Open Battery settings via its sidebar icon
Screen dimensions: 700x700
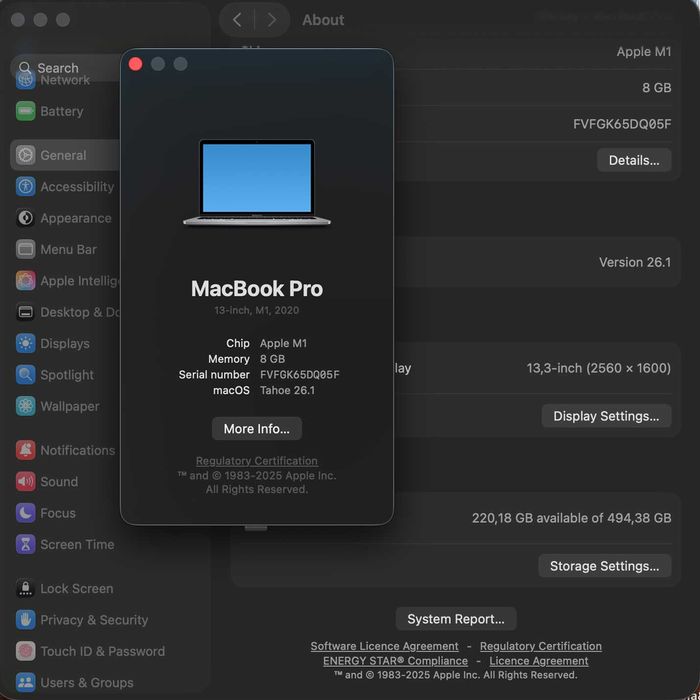(25, 111)
